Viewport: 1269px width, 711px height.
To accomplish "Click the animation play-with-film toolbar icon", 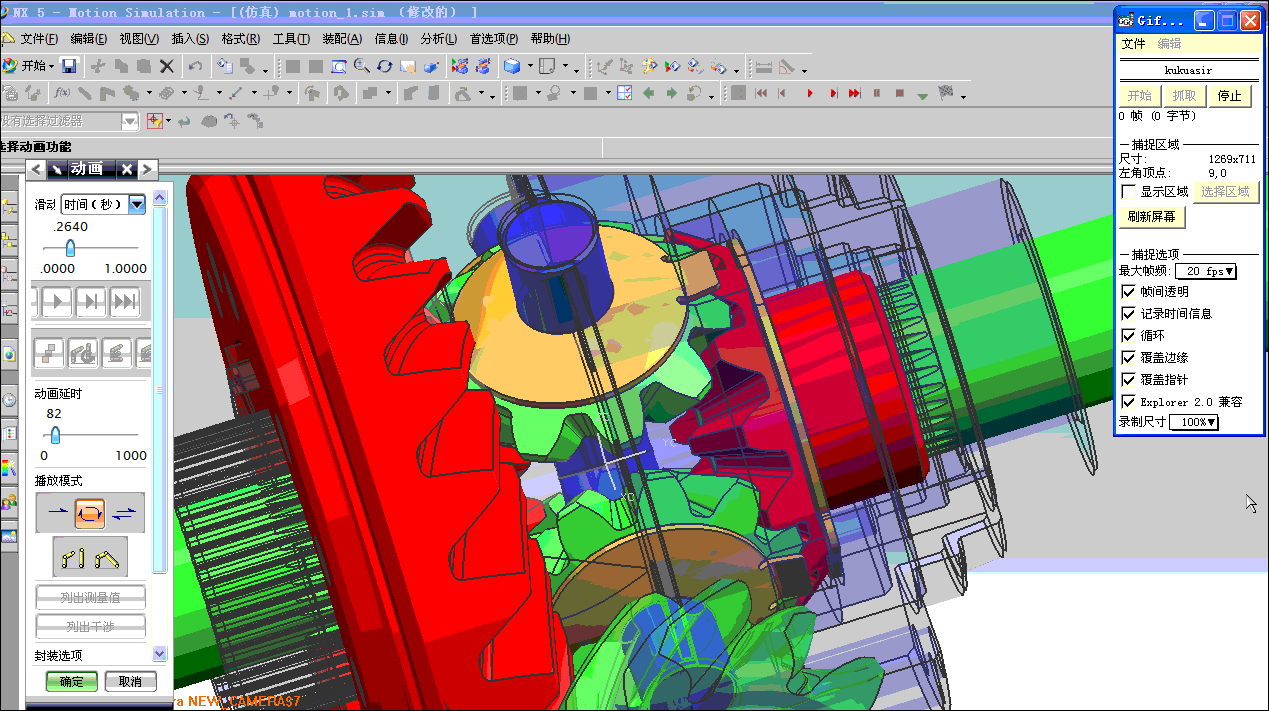I will pos(459,66).
